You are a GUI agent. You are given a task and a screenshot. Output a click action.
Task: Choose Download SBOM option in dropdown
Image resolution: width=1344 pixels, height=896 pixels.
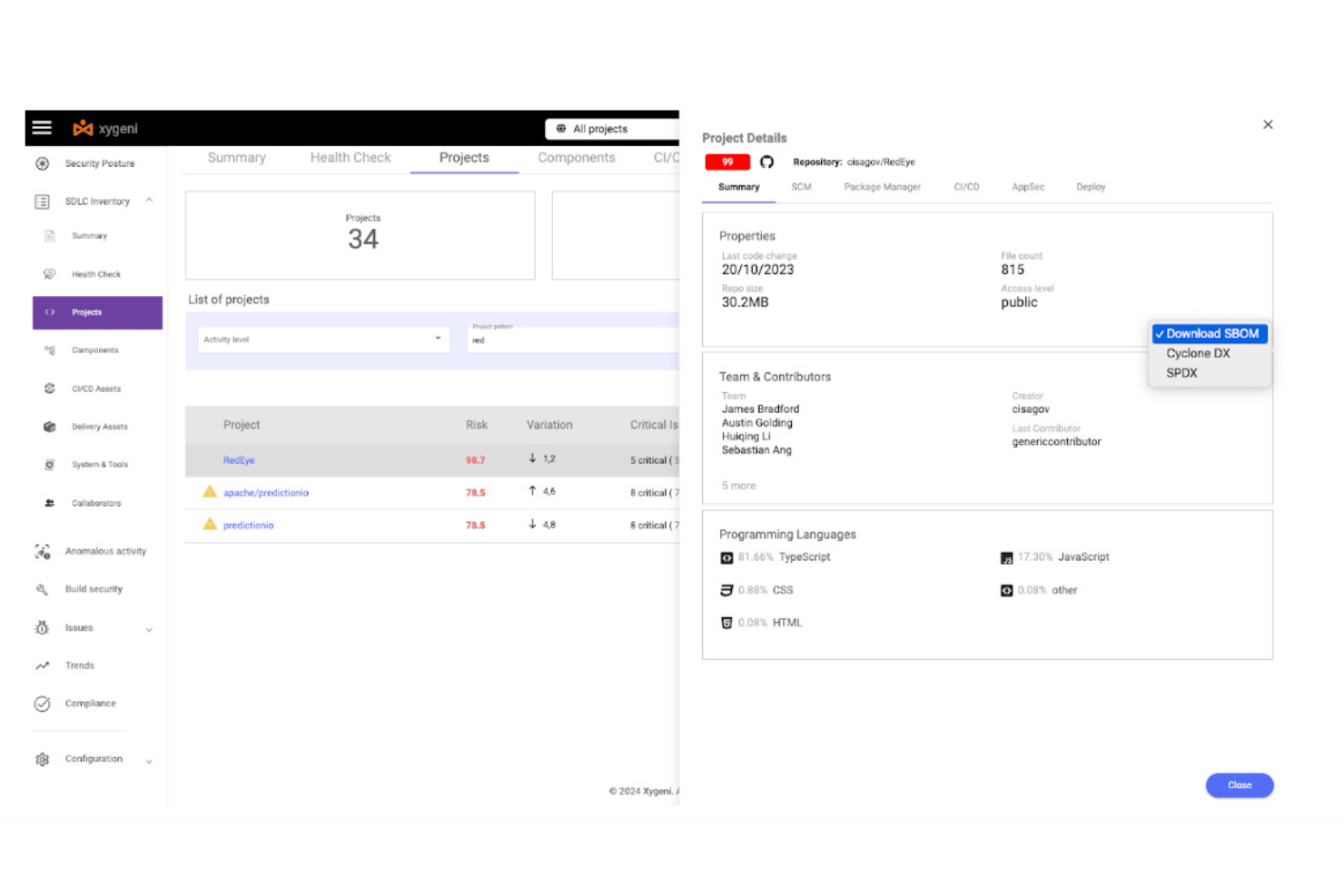click(1210, 334)
